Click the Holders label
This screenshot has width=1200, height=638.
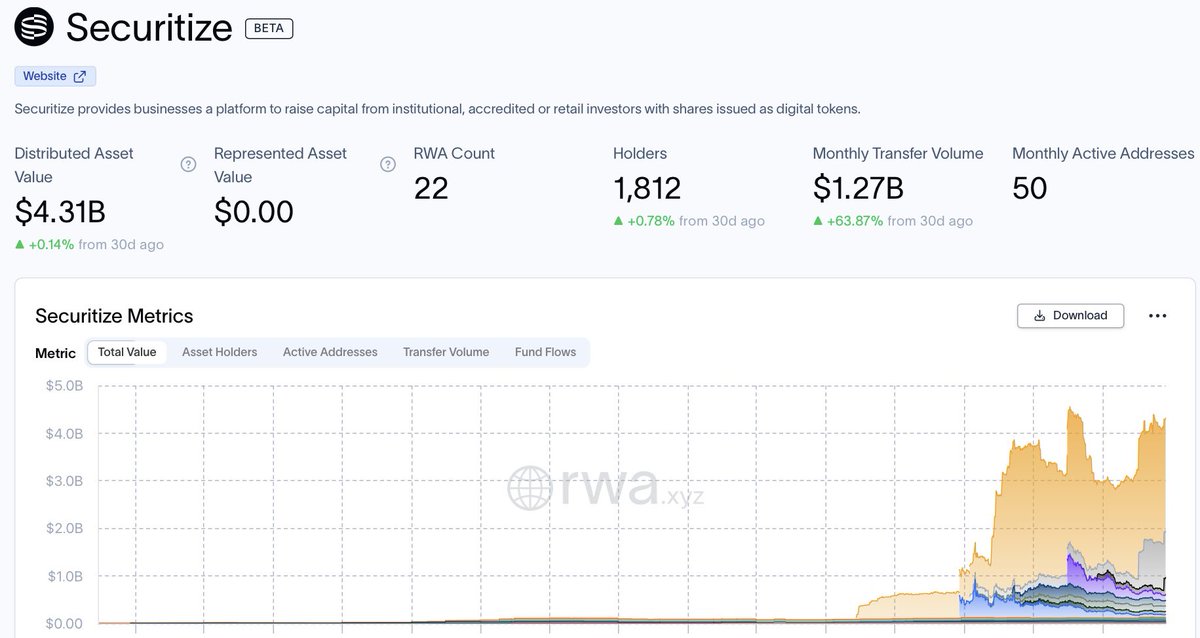coord(640,153)
